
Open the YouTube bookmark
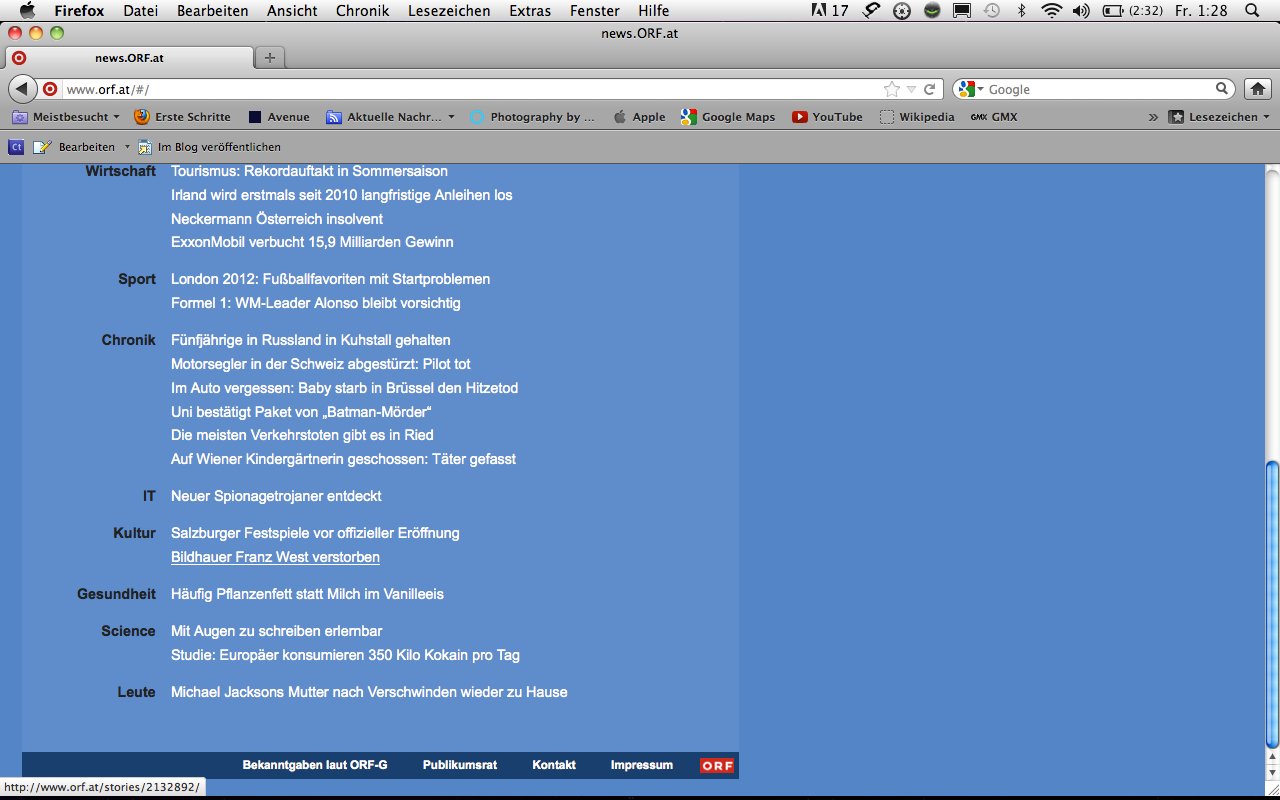(x=827, y=117)
